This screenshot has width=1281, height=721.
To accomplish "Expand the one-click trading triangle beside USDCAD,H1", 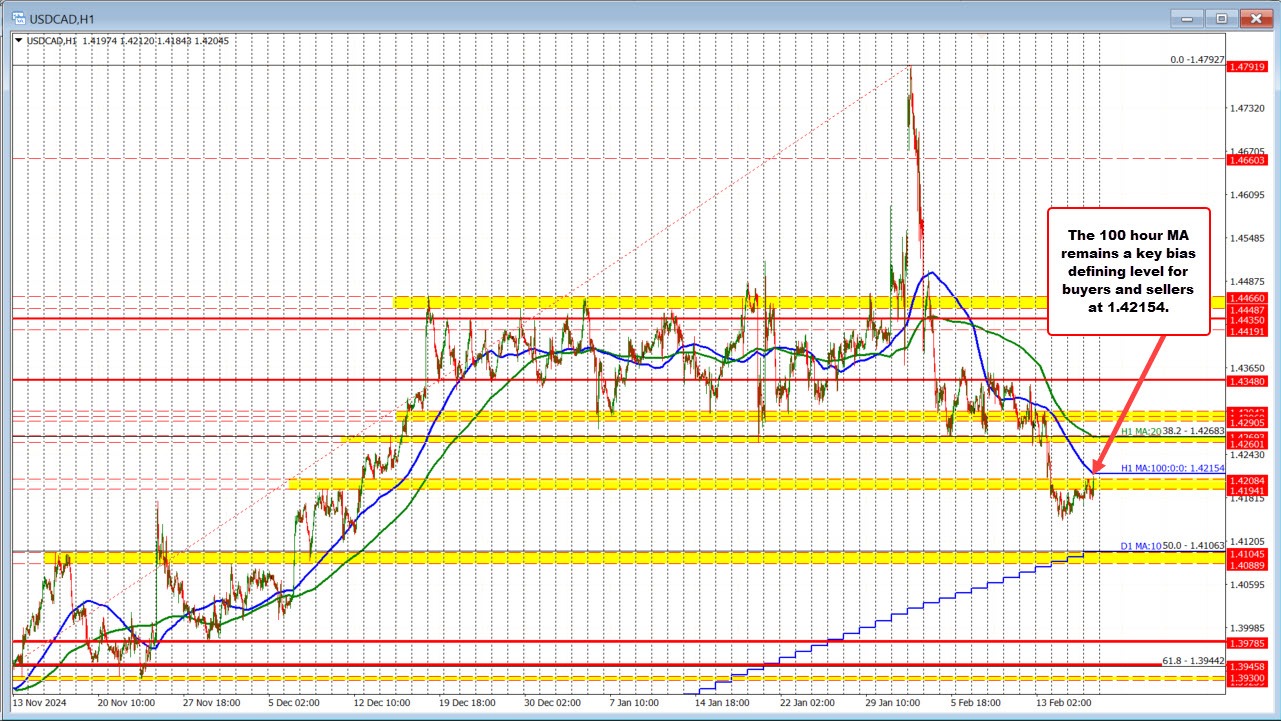I will click(x=19, y=41).
